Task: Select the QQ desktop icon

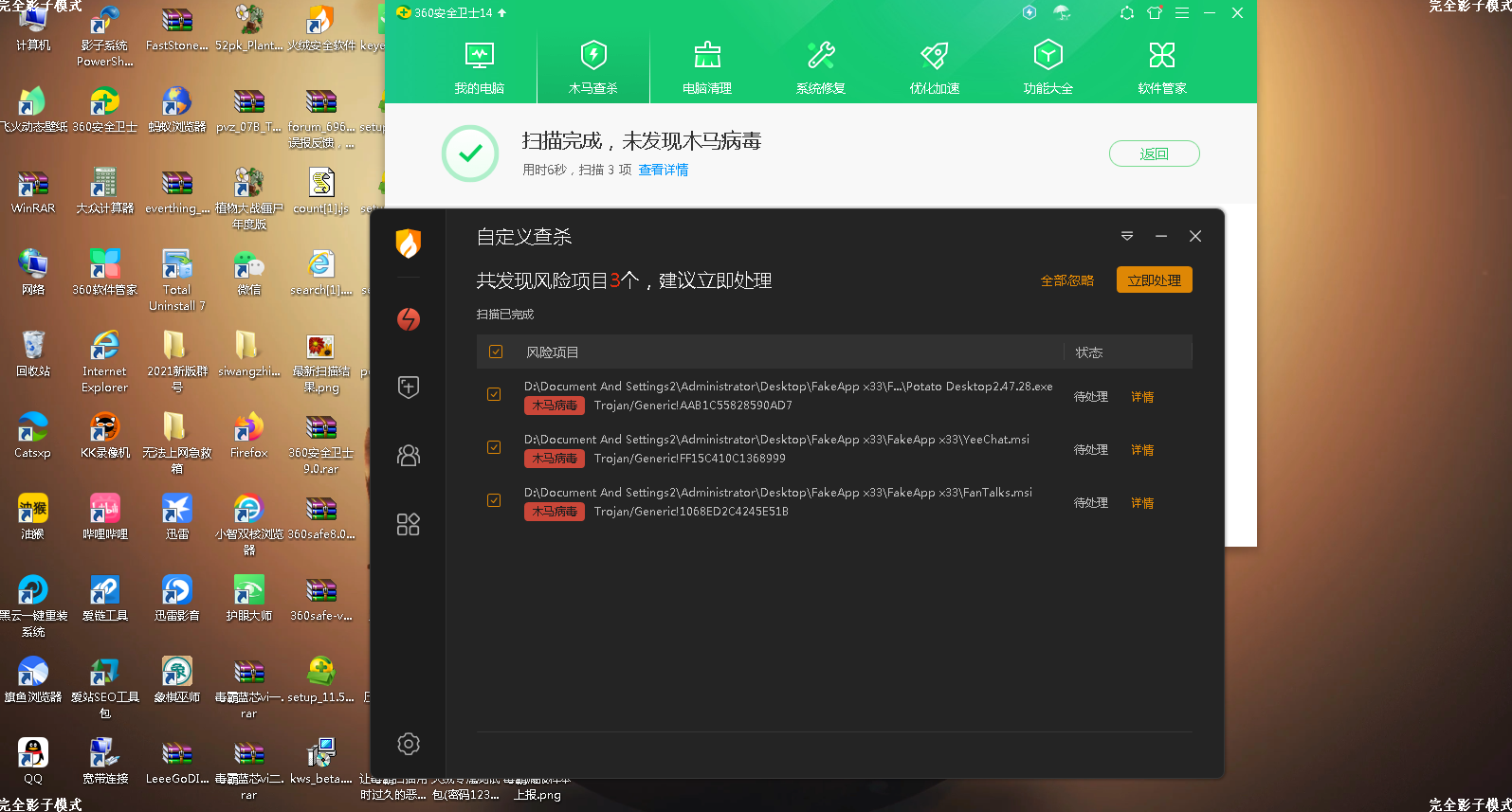Action: pos(33,761)
